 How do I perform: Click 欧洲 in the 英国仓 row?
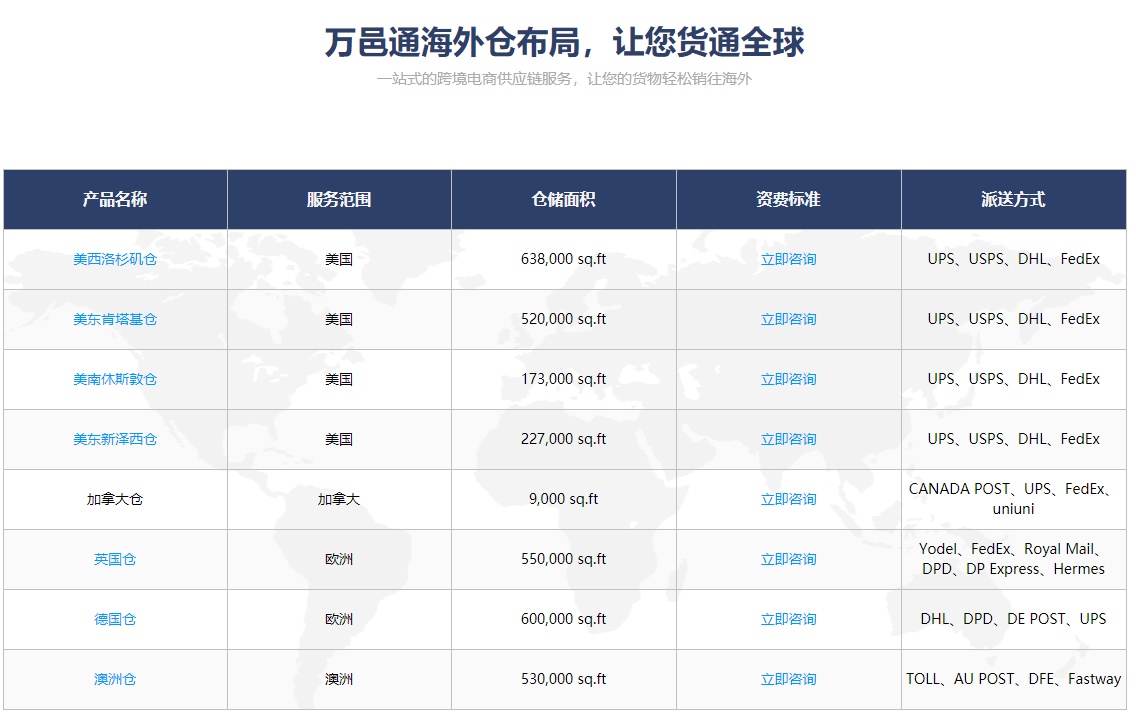tap(339, 559)
